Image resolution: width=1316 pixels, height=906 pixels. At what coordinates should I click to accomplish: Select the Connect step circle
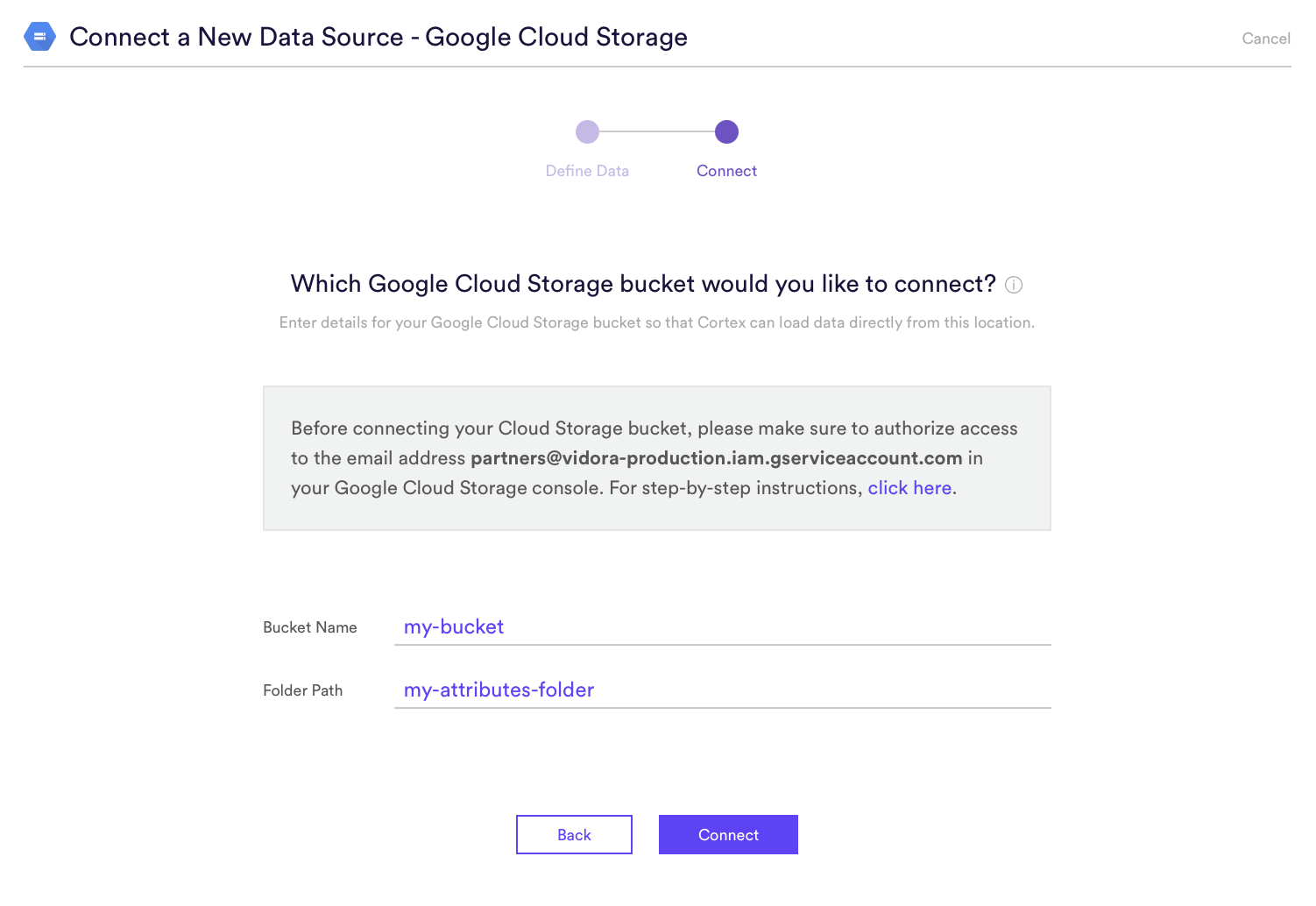point(726,132)
